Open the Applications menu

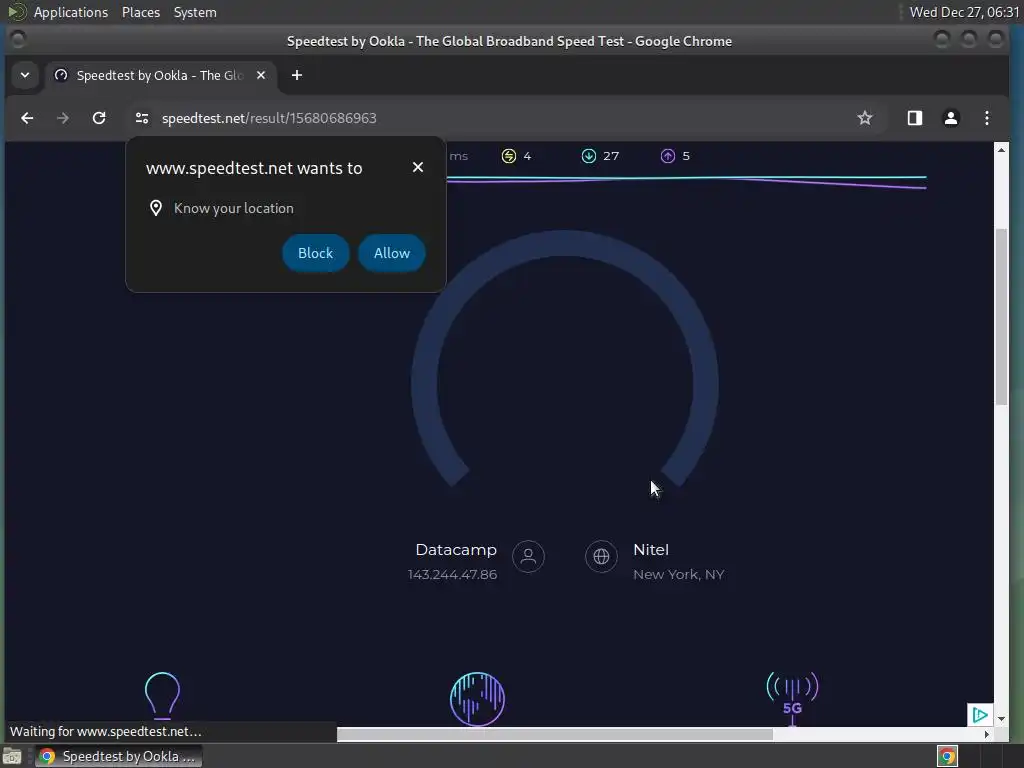click(x=71, y=12)
